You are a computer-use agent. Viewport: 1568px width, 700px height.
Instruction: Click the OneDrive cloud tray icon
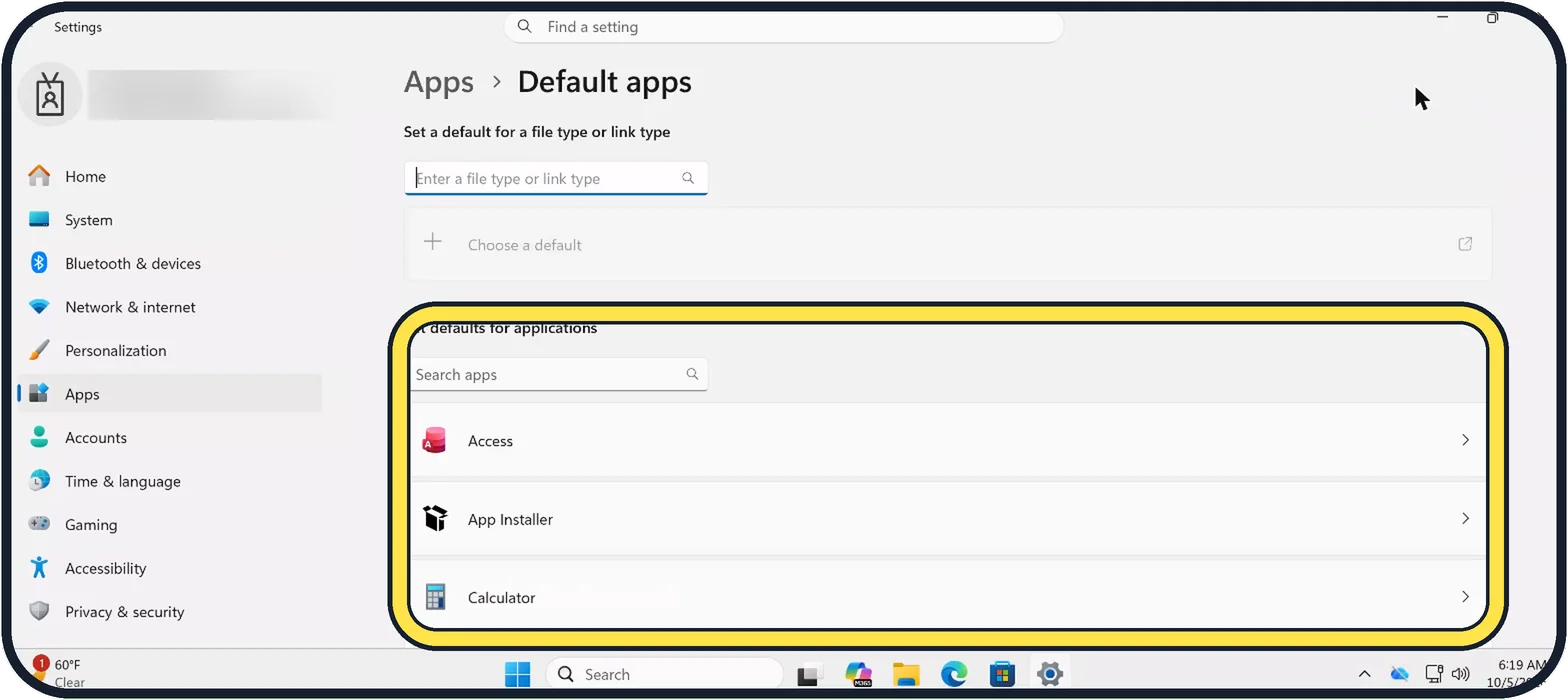pyautogui.click(x=1400, y=674)
